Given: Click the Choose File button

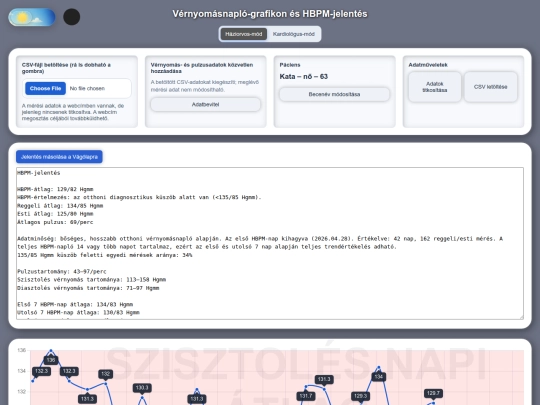Looking at the screenshot, I should coord(45,89).
